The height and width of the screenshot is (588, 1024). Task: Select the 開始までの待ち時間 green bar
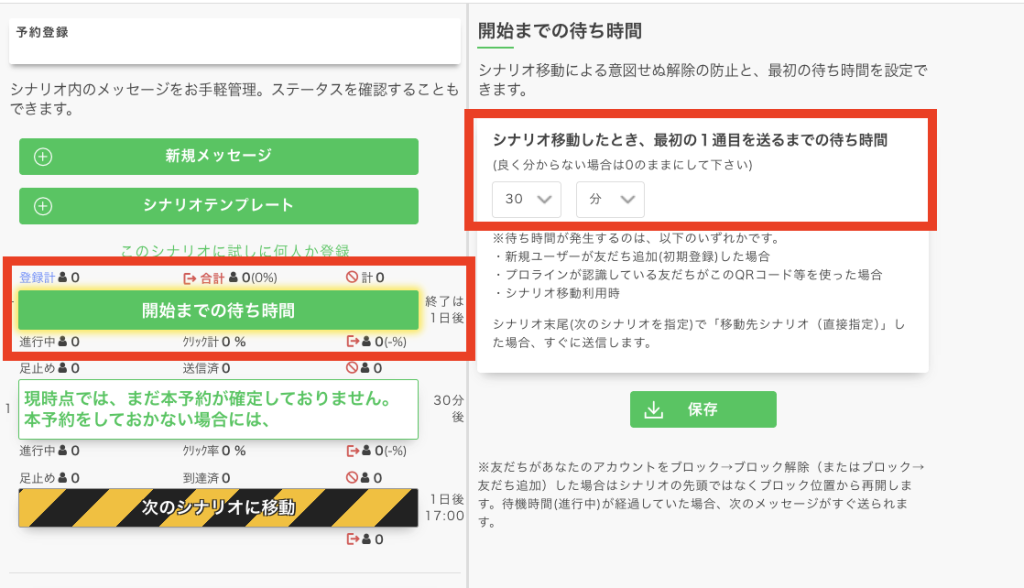pyautogui.click(x=218, y=310)
